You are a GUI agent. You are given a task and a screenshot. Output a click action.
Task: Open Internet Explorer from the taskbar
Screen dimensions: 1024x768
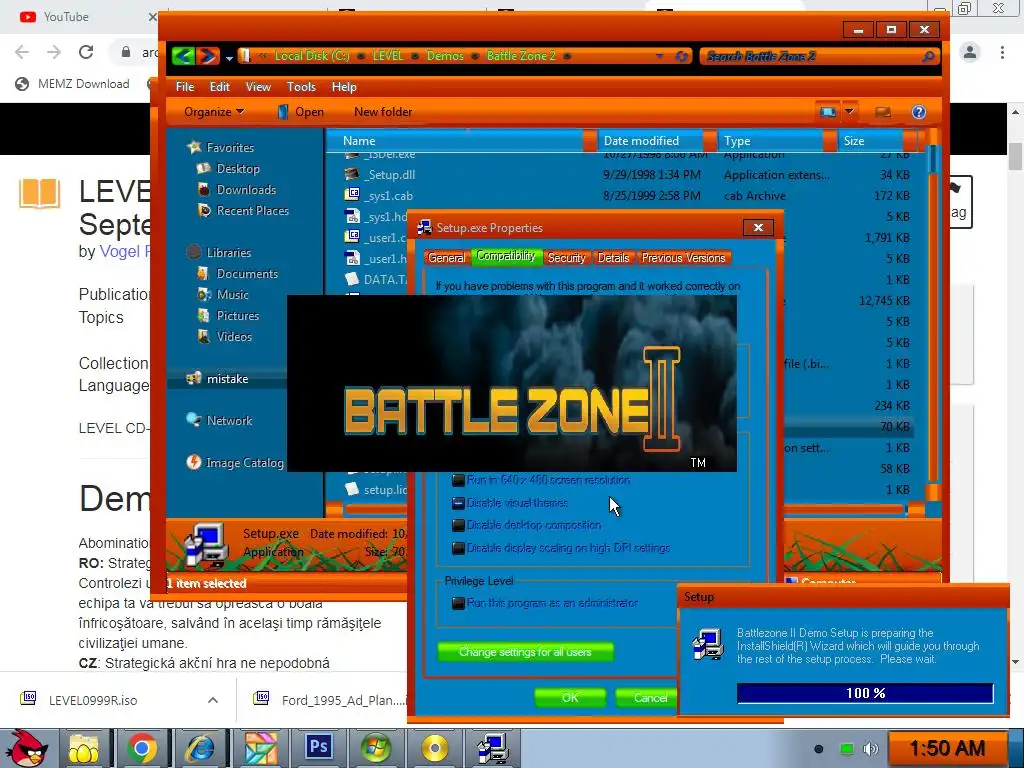[199, 748]
